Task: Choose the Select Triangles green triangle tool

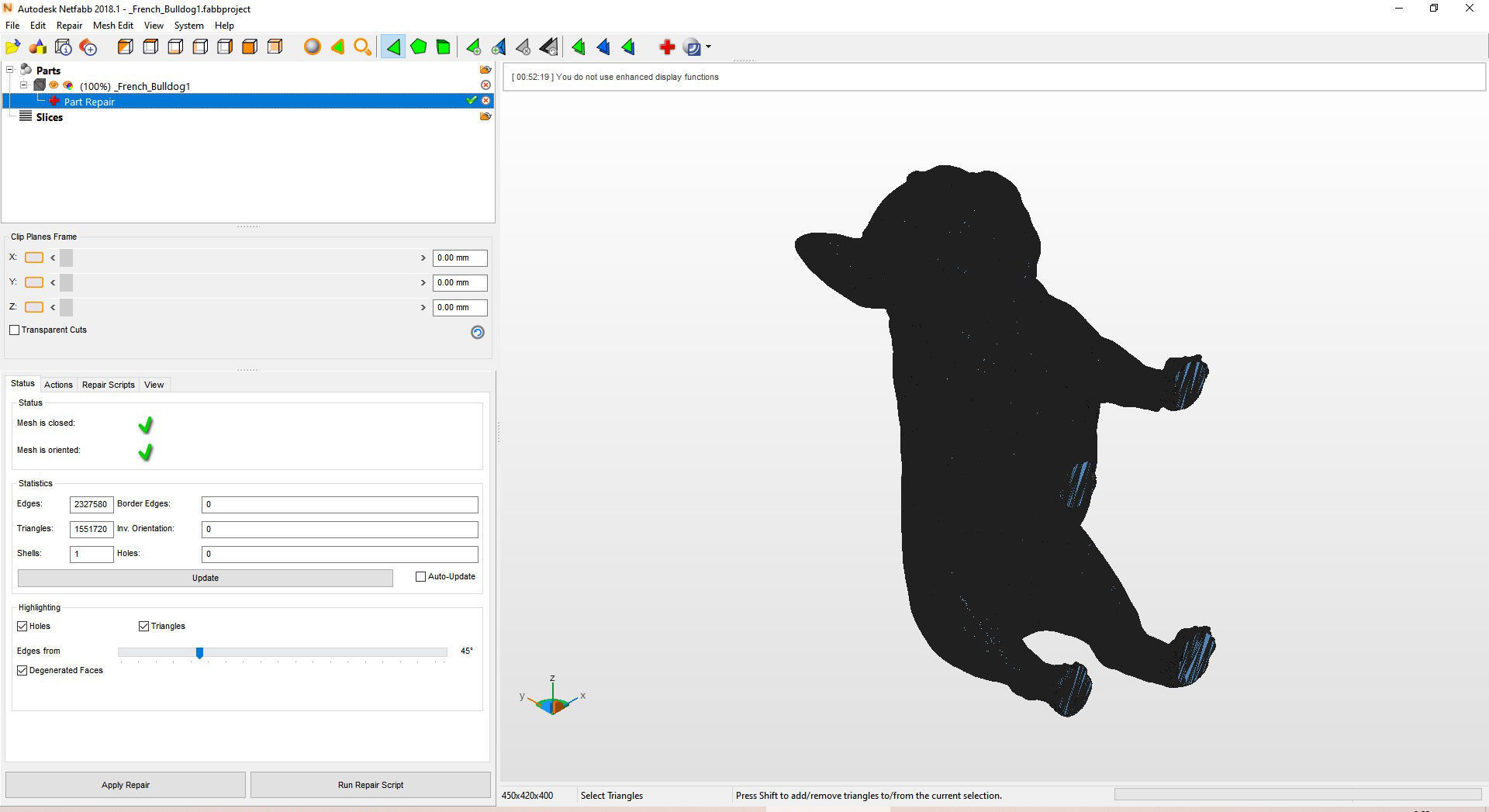Action: (393, 47)
